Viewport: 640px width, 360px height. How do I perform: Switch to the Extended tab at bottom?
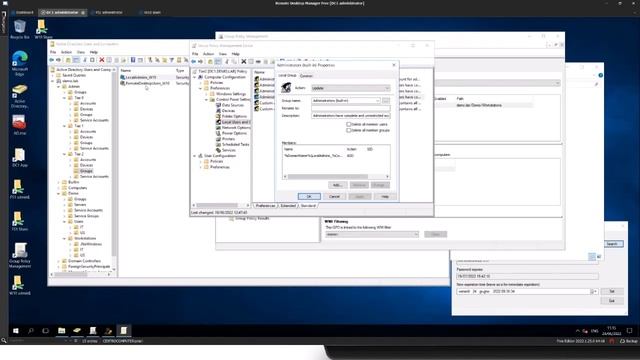click(x=288, y=206)
